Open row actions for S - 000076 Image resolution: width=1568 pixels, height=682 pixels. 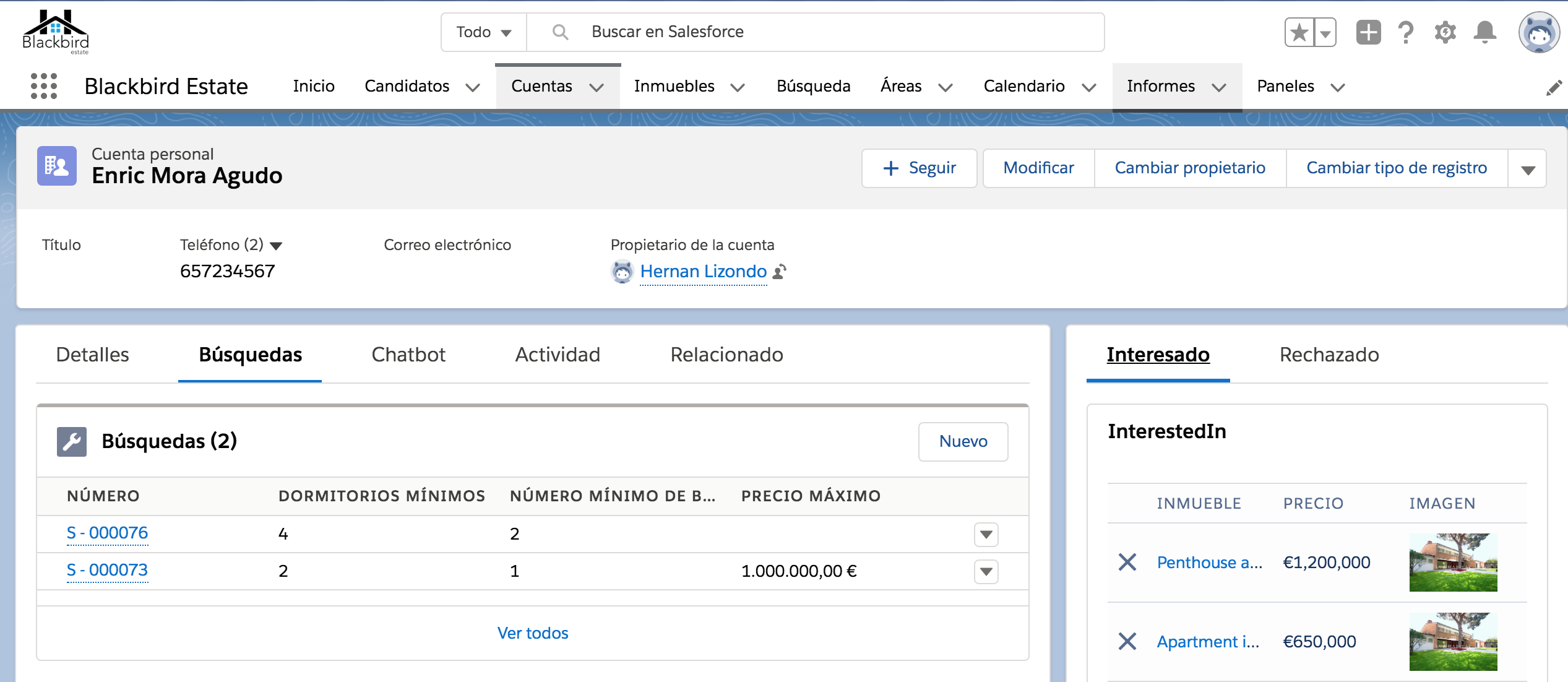tap(986, 534)
